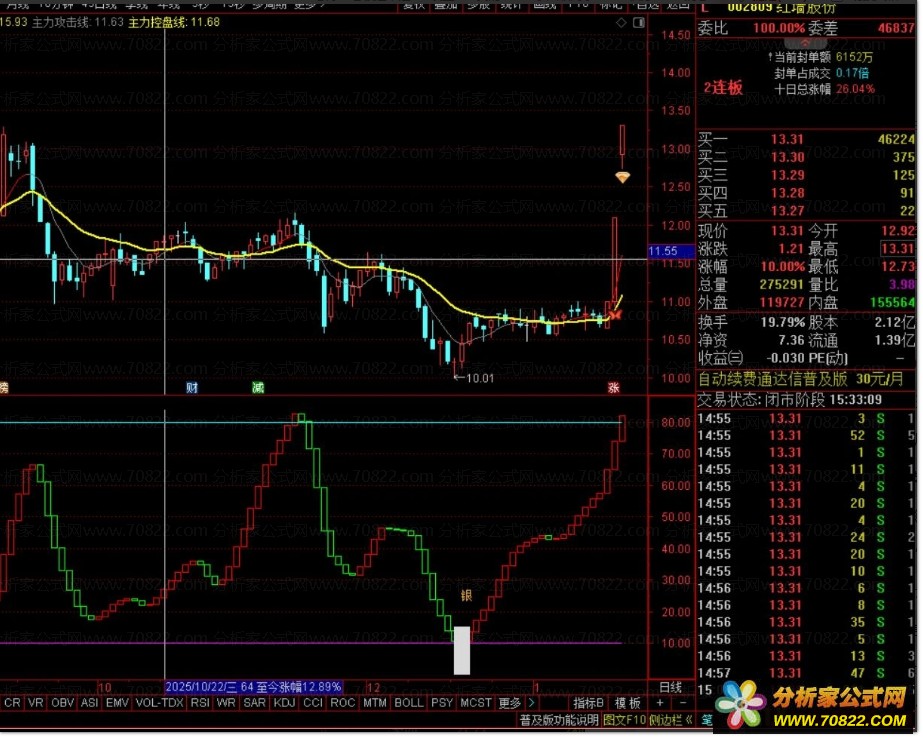Select the OBV indicator tab
The width and height of the screenshot is (923, 737).
62,703
